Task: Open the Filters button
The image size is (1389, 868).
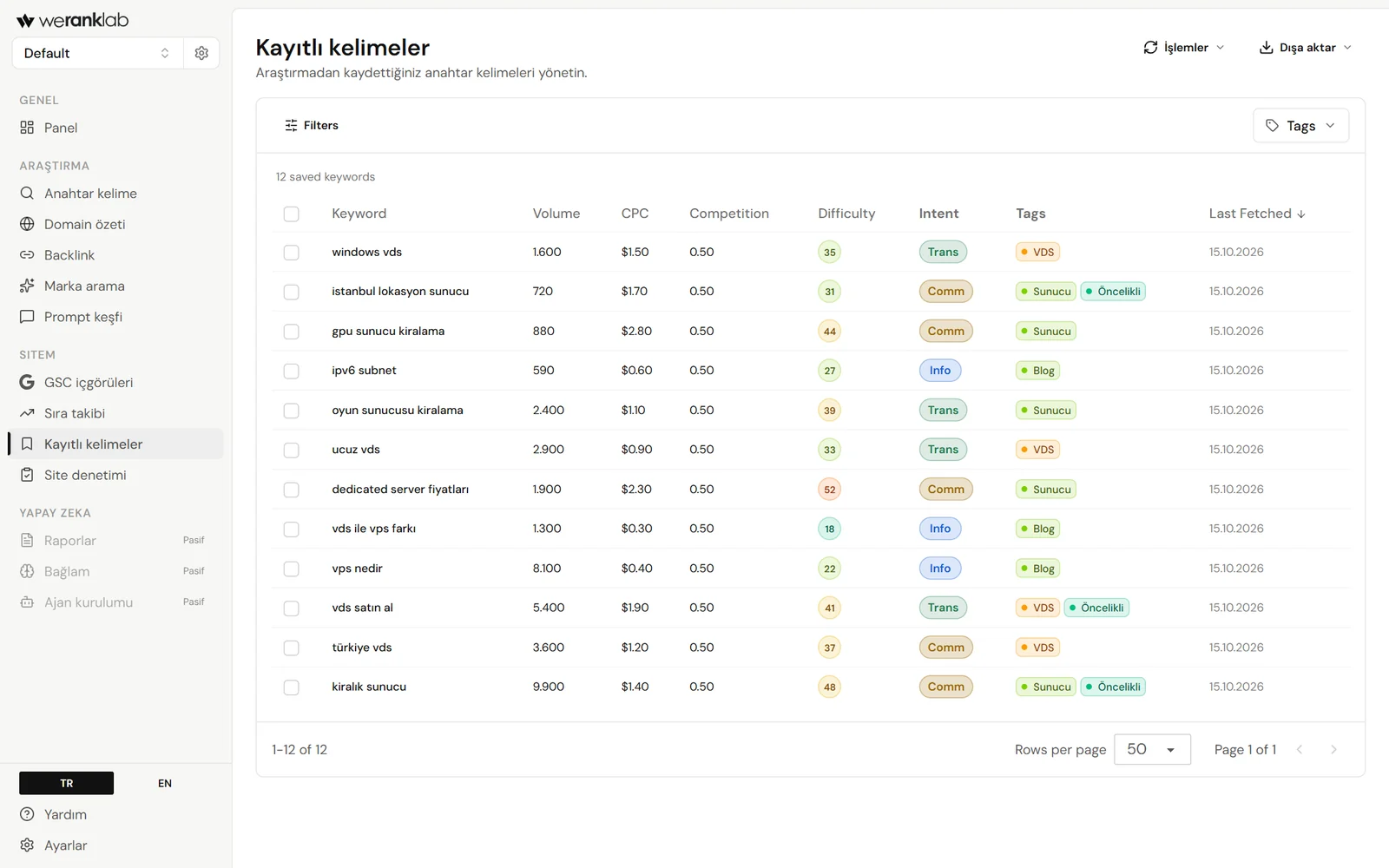Action: (312, 126)
